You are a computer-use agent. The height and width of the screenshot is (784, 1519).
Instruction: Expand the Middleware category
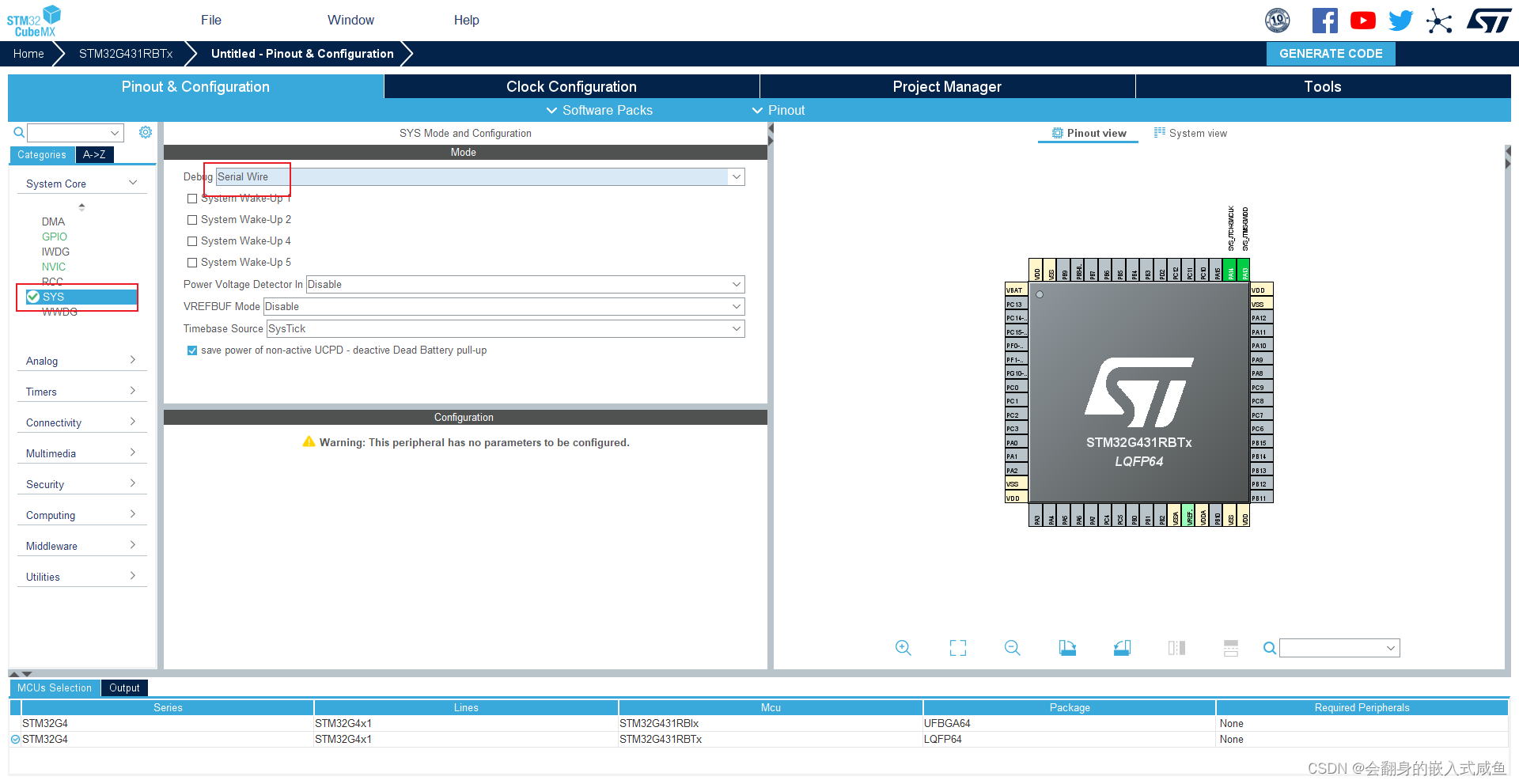pyautogui.click(x=81, y=546)
